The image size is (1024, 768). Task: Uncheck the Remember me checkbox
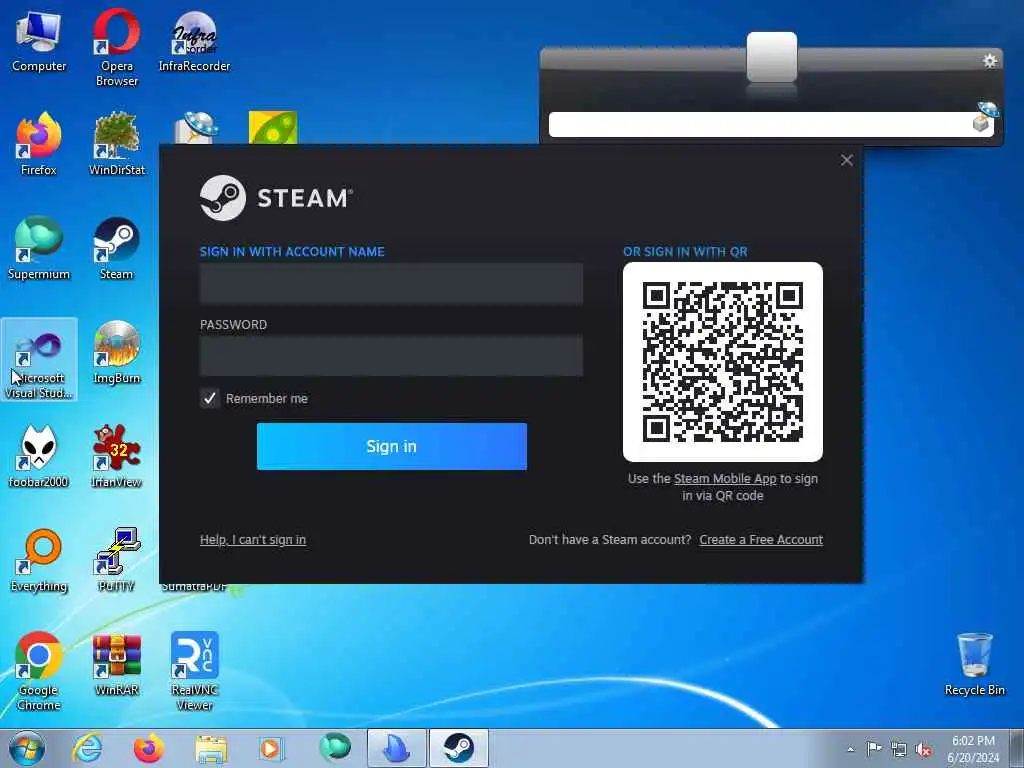point(210,398)
